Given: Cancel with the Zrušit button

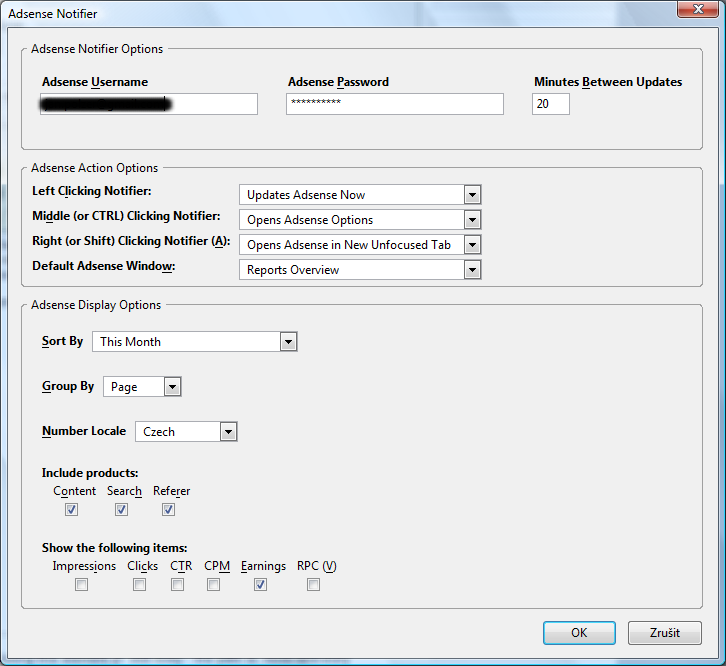Looking at the screenshot, I should tap(665, 633).
